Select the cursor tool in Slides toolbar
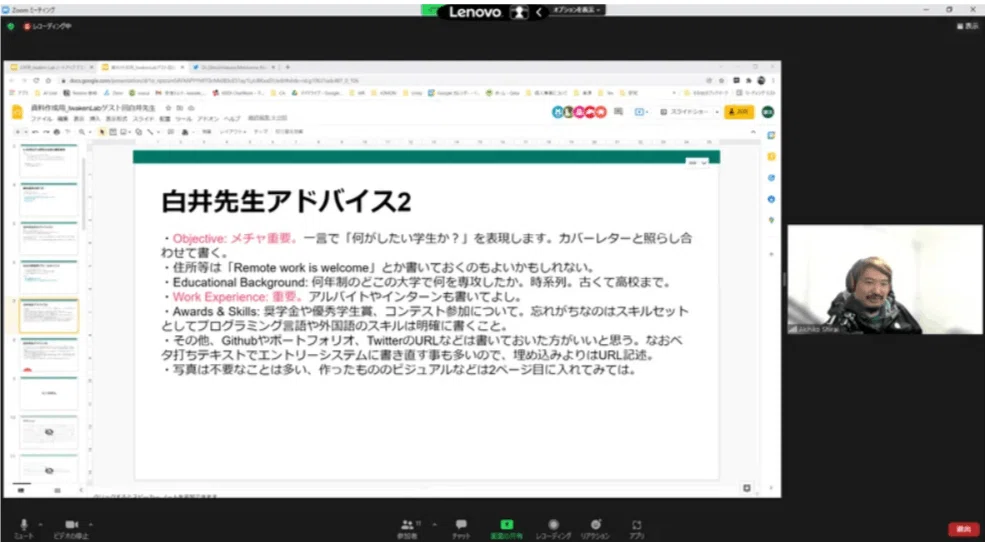 click(x=102, y=132)
